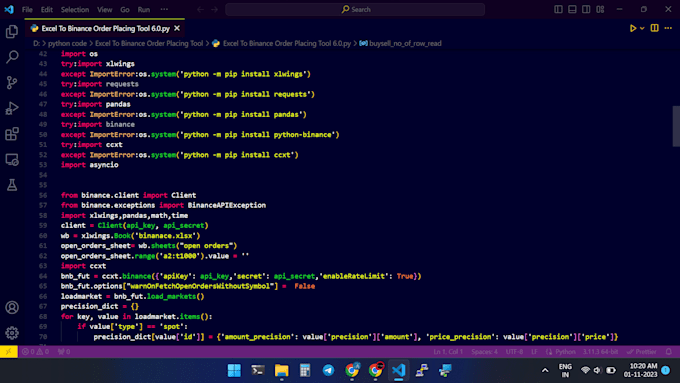Click the ports forwarded indicator showing 0

click(64, 352)
